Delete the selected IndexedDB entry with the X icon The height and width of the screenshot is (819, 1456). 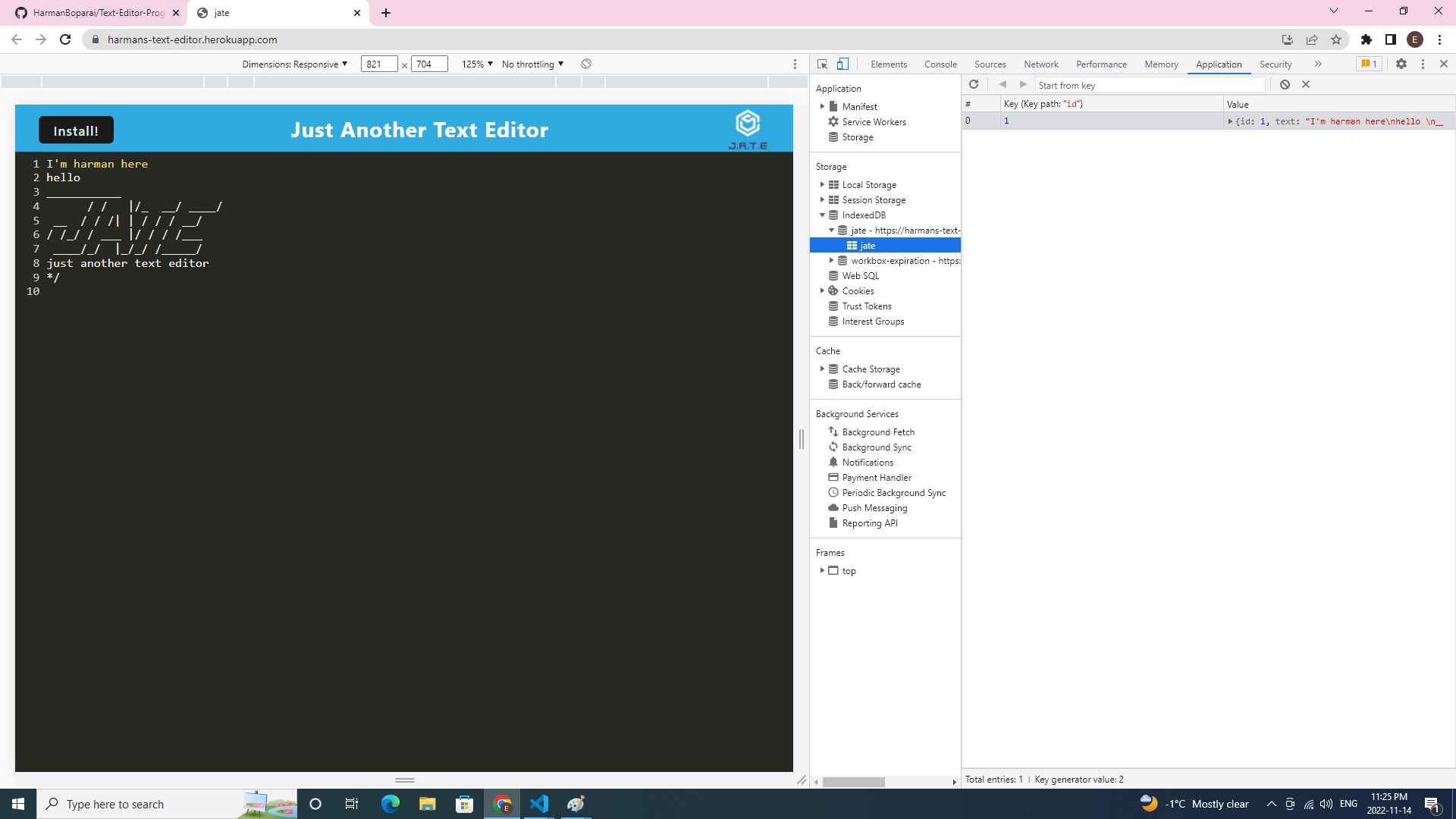tap(1306, 84)
